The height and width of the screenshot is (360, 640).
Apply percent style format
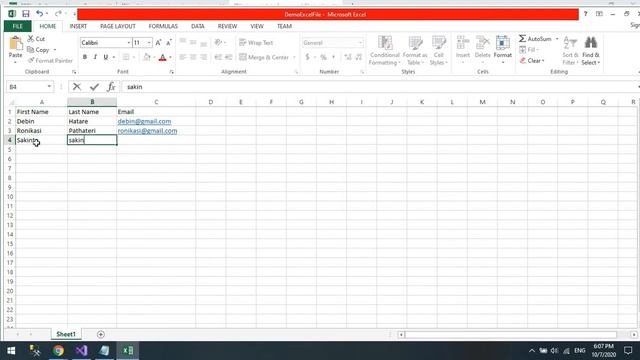[323, 57]
